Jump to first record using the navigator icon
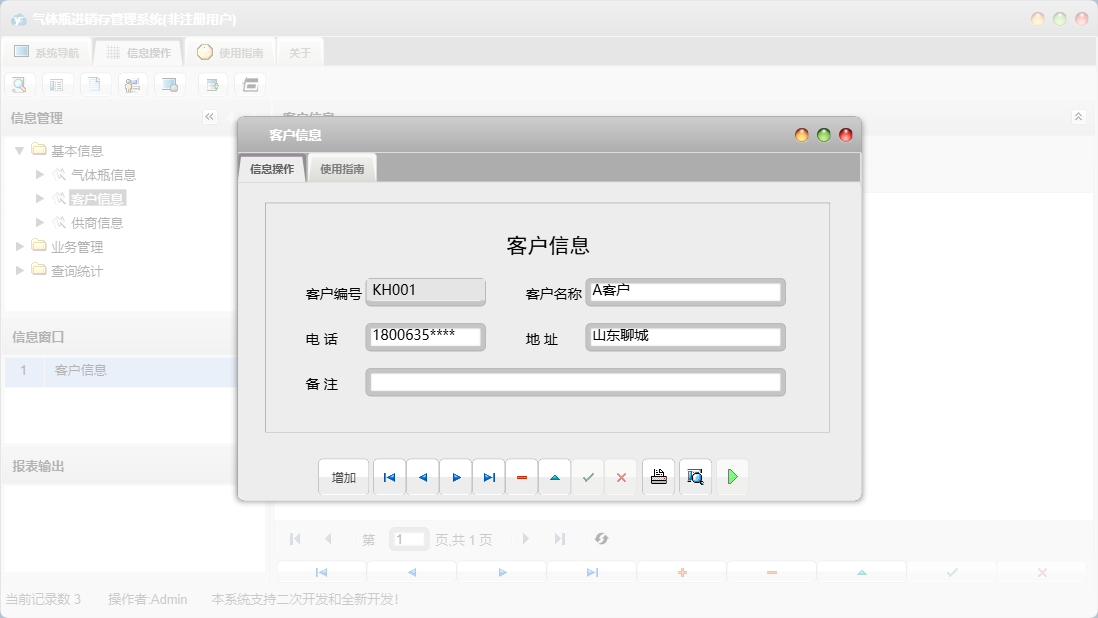Image resolution: width=1098 pixels, height=618 pixels. pyautogui.click(x=389, y=477)
